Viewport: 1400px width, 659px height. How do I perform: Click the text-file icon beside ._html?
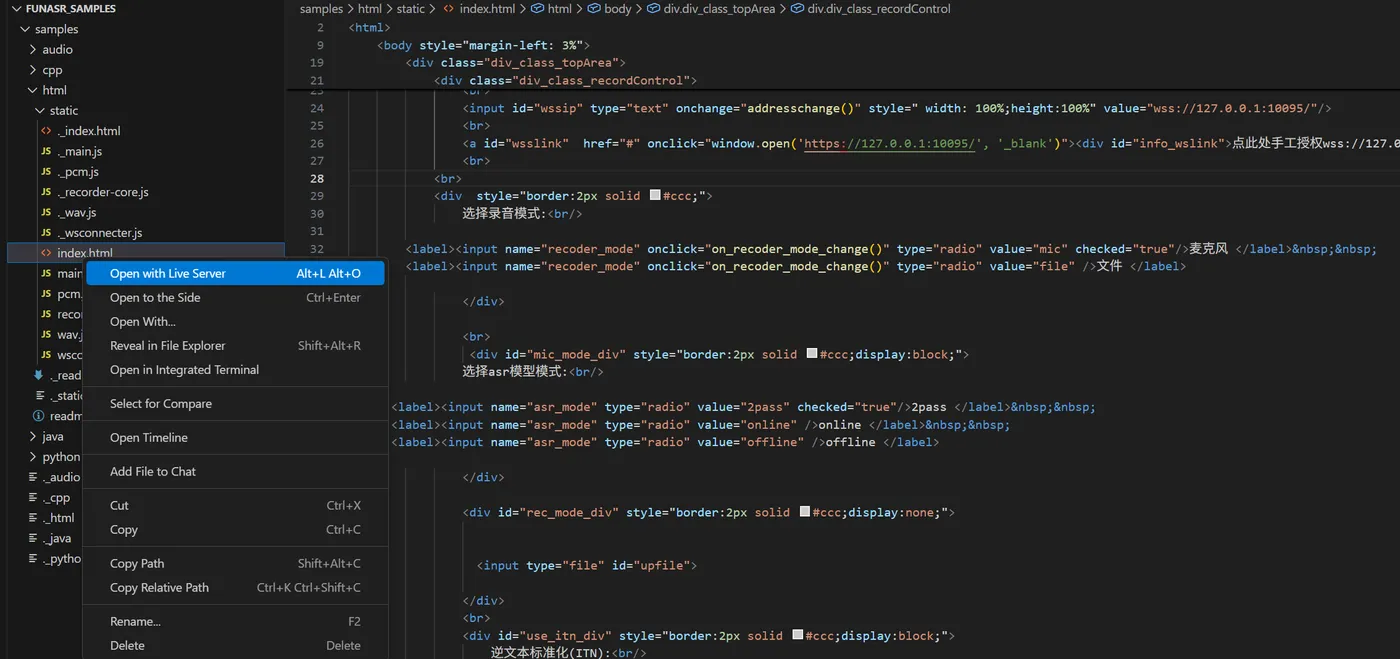[33, 518]
